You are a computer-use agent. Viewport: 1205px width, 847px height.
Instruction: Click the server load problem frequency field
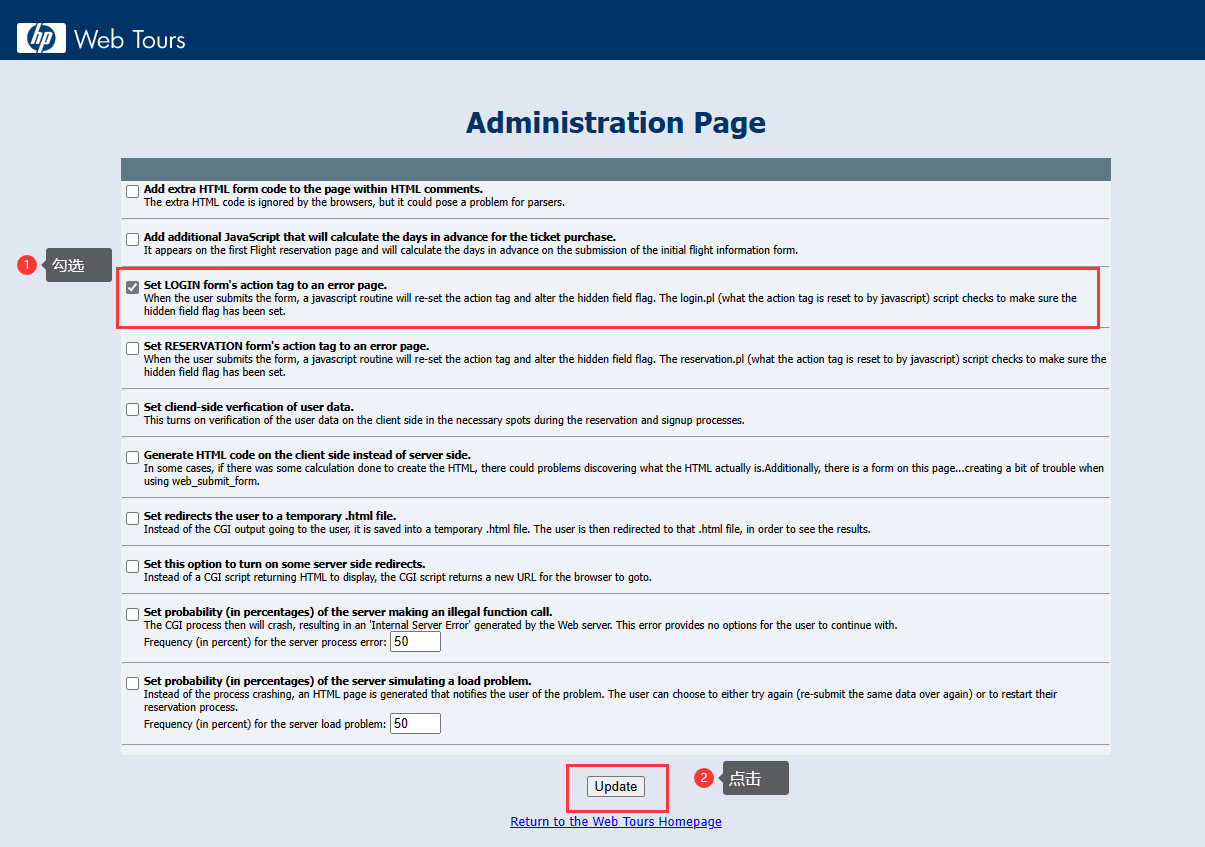click(415, 723)
